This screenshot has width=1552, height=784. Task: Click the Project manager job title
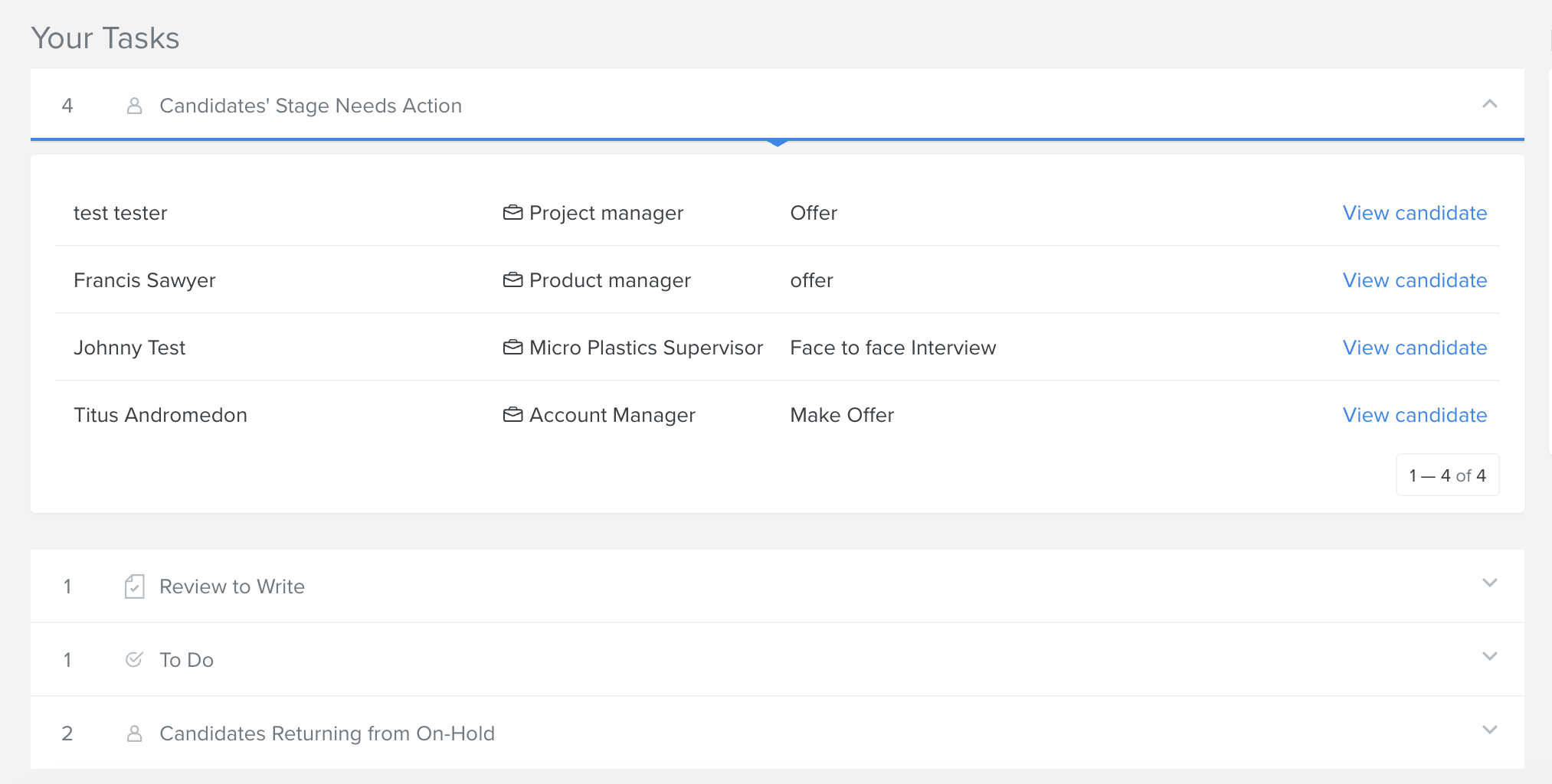pyautogui.click(x=606, y=213)
